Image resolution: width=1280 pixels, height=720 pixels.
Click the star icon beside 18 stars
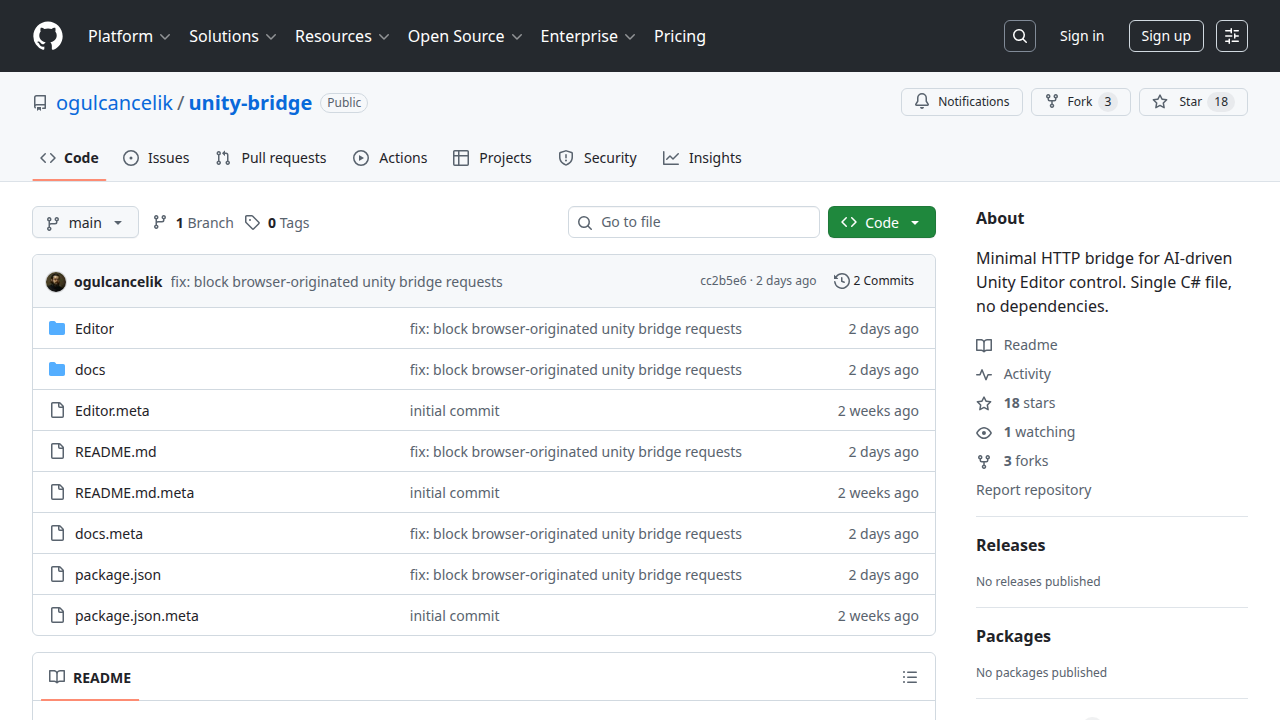(x=984, y=403)
